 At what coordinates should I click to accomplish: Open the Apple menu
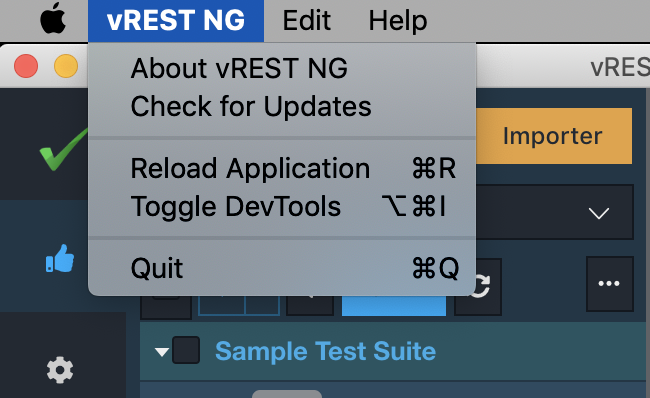tap(53, 19)
